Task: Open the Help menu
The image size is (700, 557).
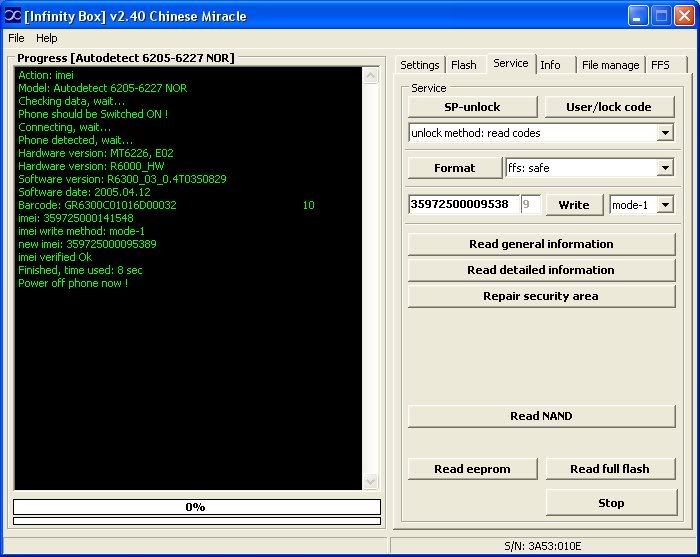Action: [x=46, y=38]
